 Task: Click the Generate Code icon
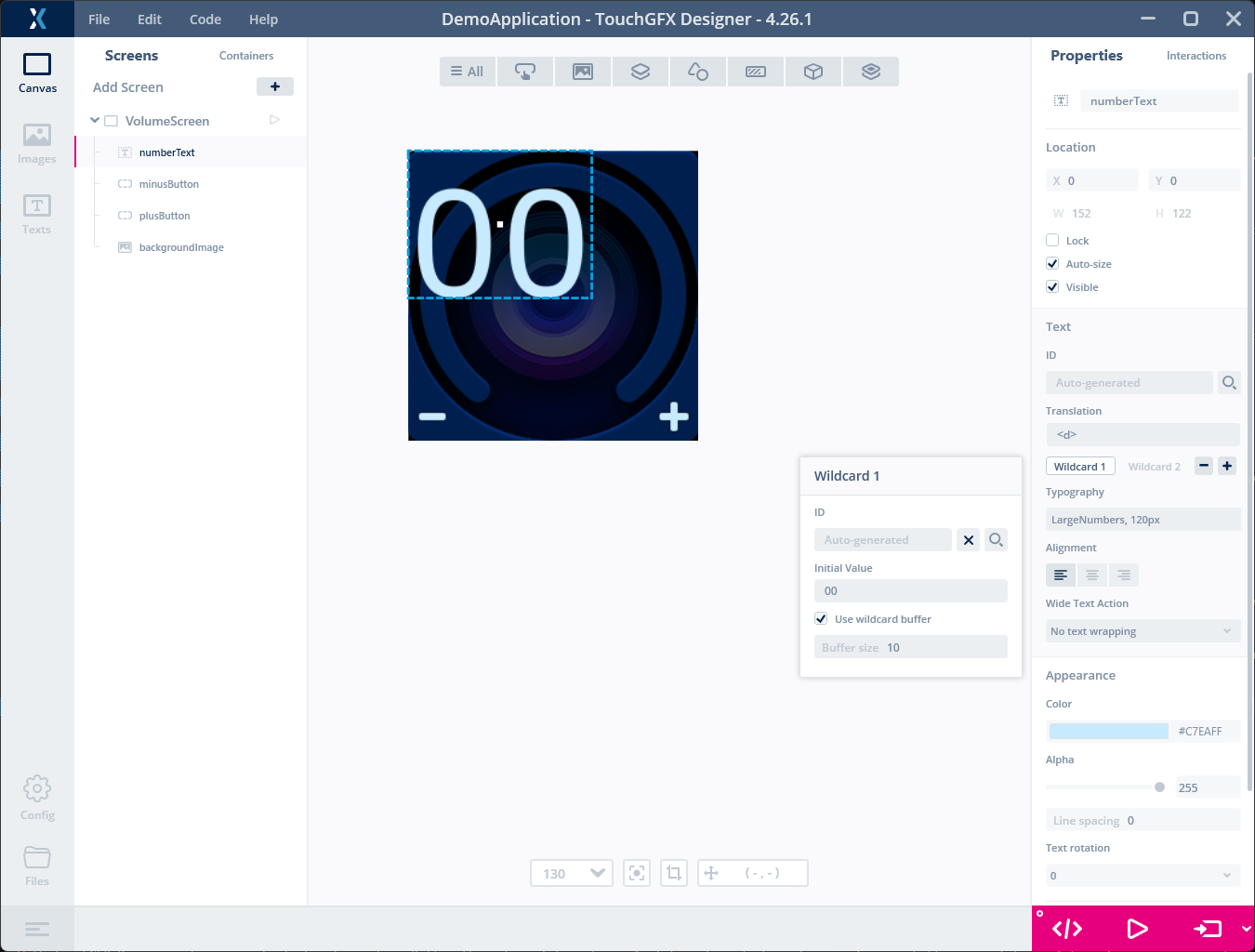coord(1067,928)
